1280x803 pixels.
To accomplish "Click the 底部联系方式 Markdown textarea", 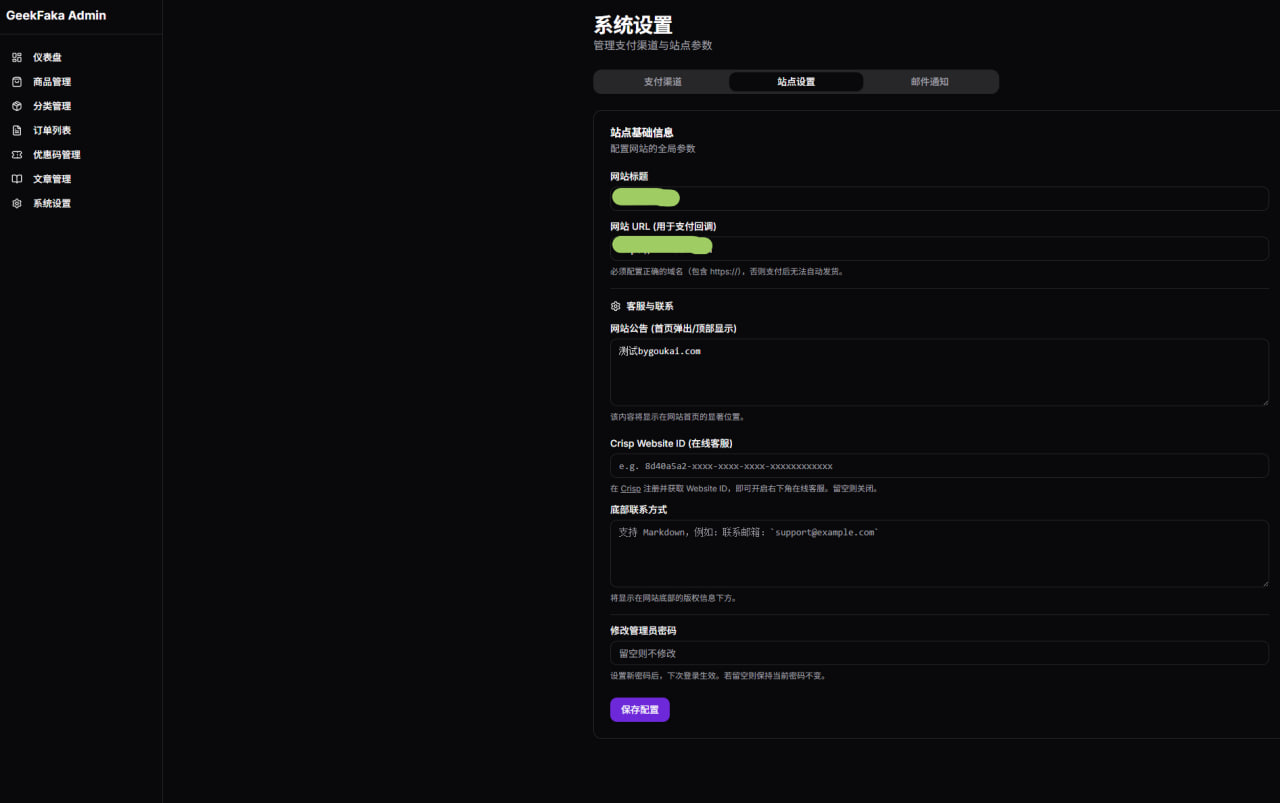I will coord(938,552).
